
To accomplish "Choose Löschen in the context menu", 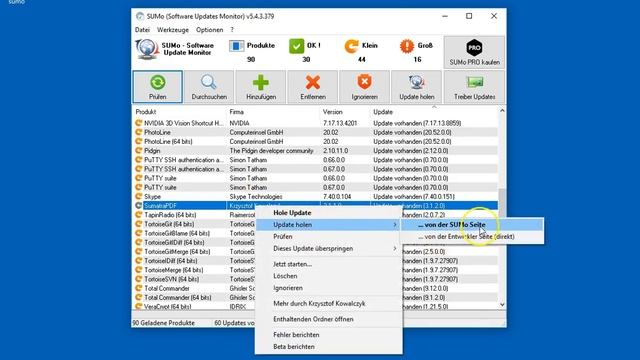I will tap(329, 276).
